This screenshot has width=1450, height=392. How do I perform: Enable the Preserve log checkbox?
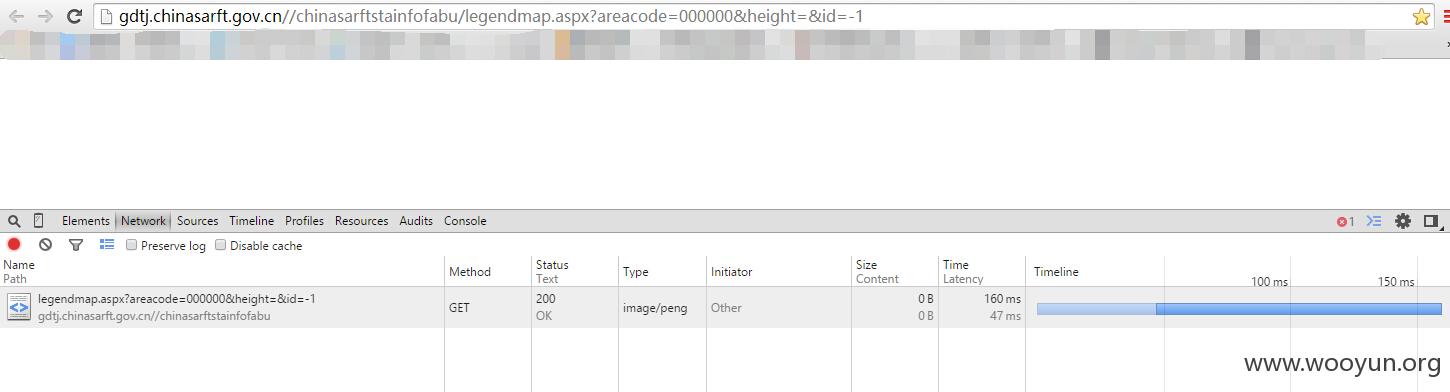[131, 245]
